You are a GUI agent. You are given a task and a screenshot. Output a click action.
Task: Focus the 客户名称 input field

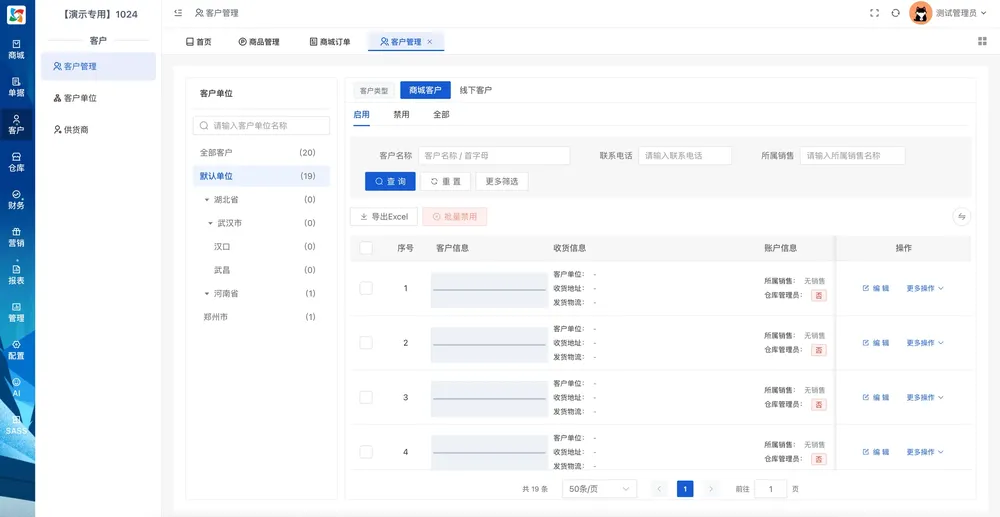coord(494,156)
